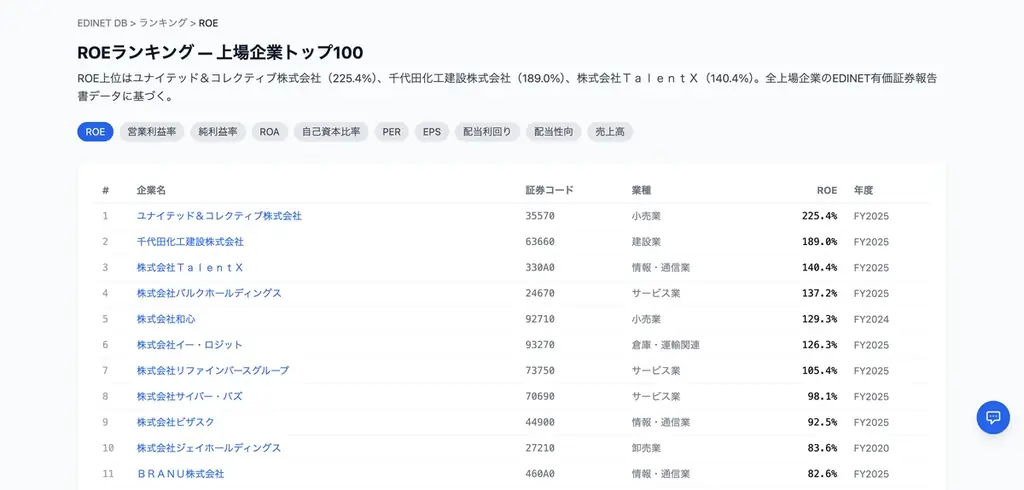
Task: Open 株式会社和心 company link
Action: tap(166, 319)
